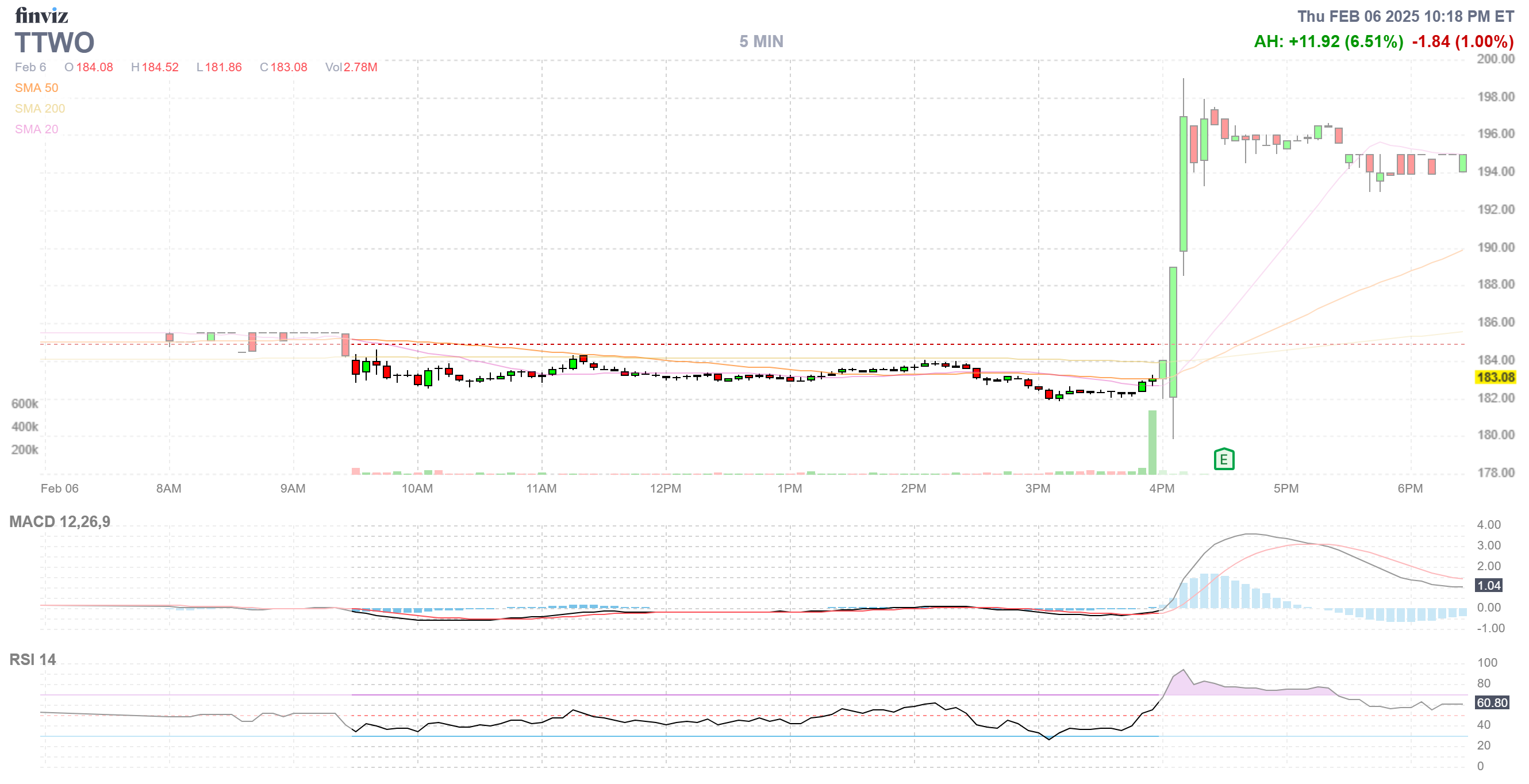The image size is (1529, 784).
Task: Click the SMA 50 legend label
Action: pyautogui.click(x=36, y=88)
